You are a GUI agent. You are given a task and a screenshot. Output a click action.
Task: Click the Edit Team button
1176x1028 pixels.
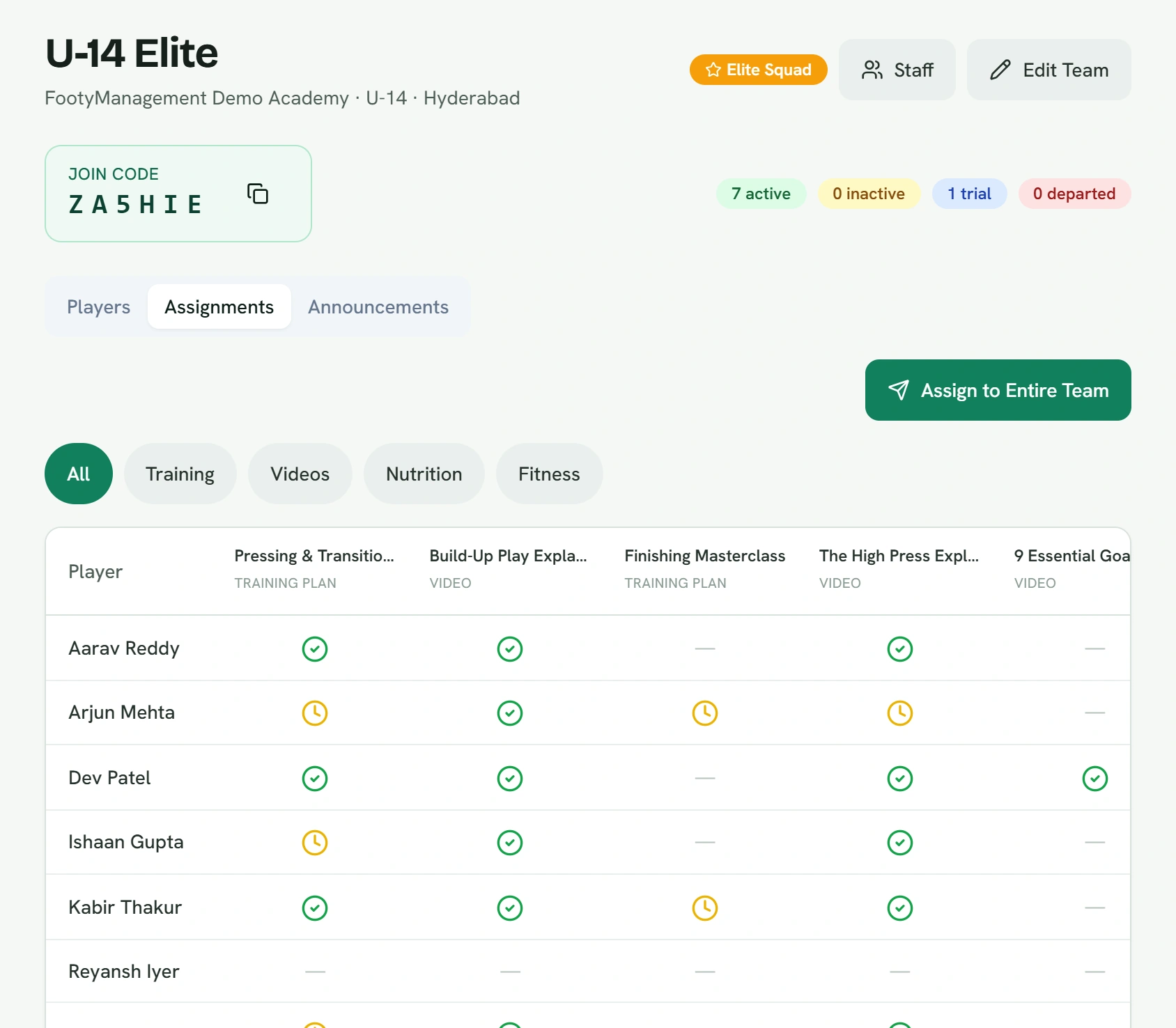1049,70
